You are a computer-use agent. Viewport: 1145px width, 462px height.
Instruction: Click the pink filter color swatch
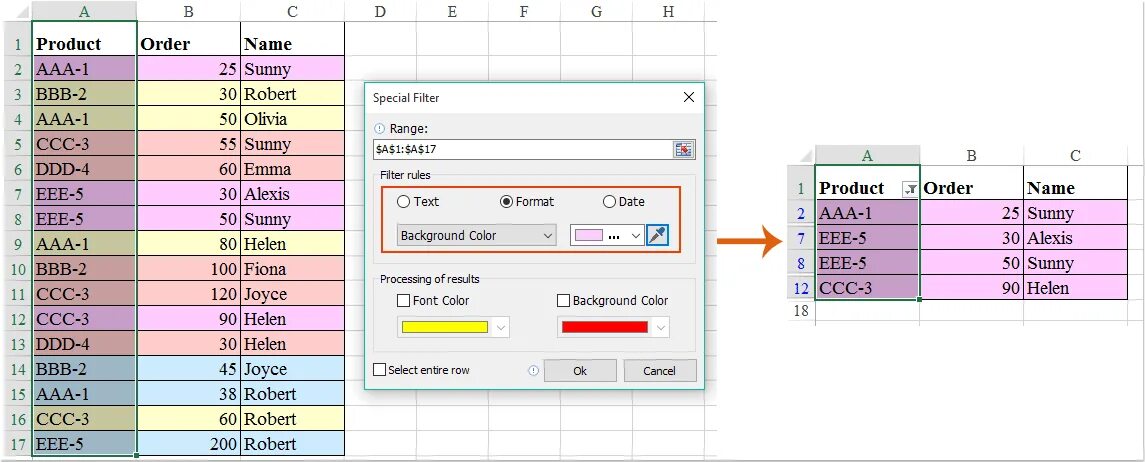pyautogui.click(x=589, y=236)
